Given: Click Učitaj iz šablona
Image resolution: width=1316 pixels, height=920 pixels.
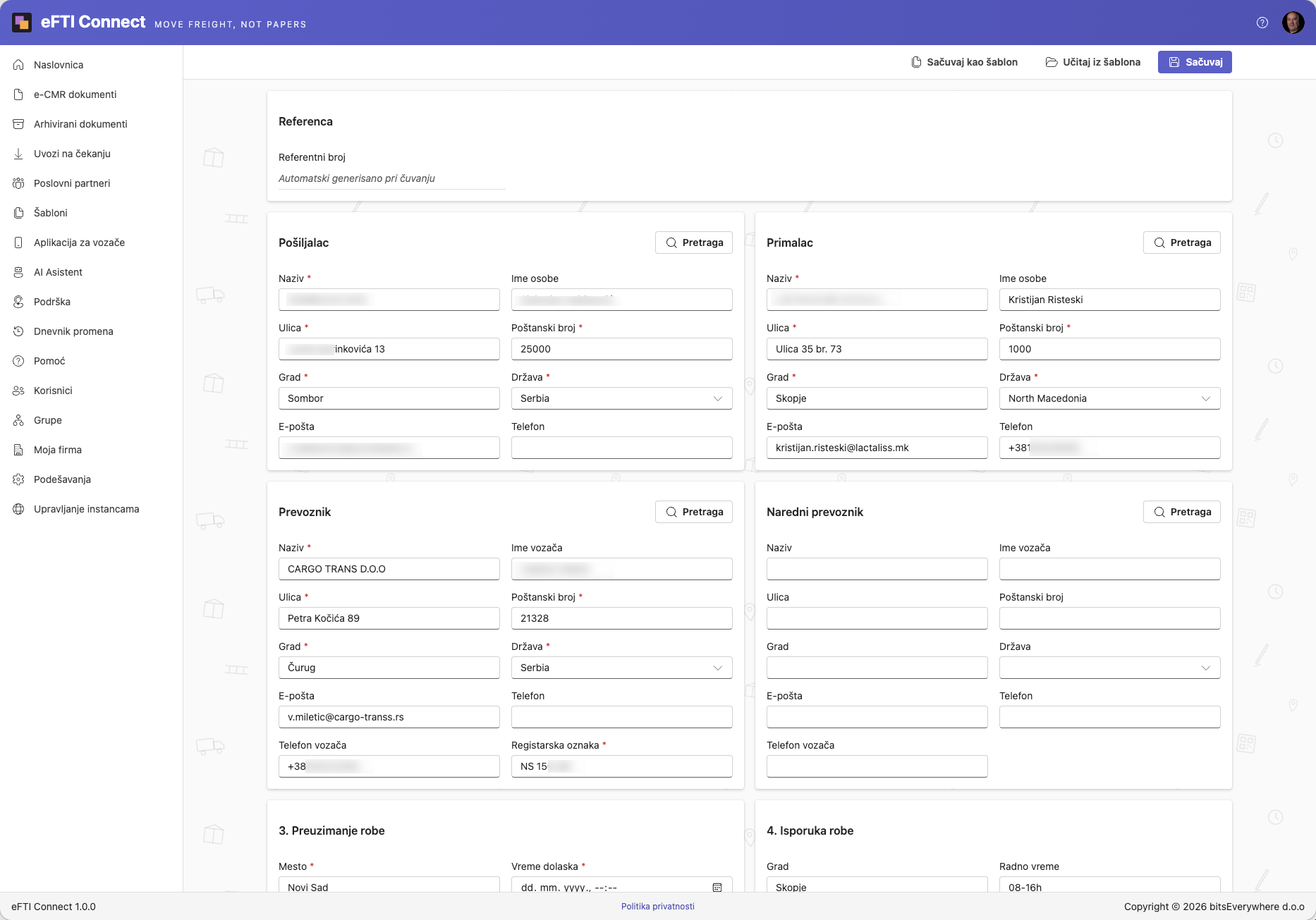Looking at the screenshot, I should click(x=1093, y=62).
